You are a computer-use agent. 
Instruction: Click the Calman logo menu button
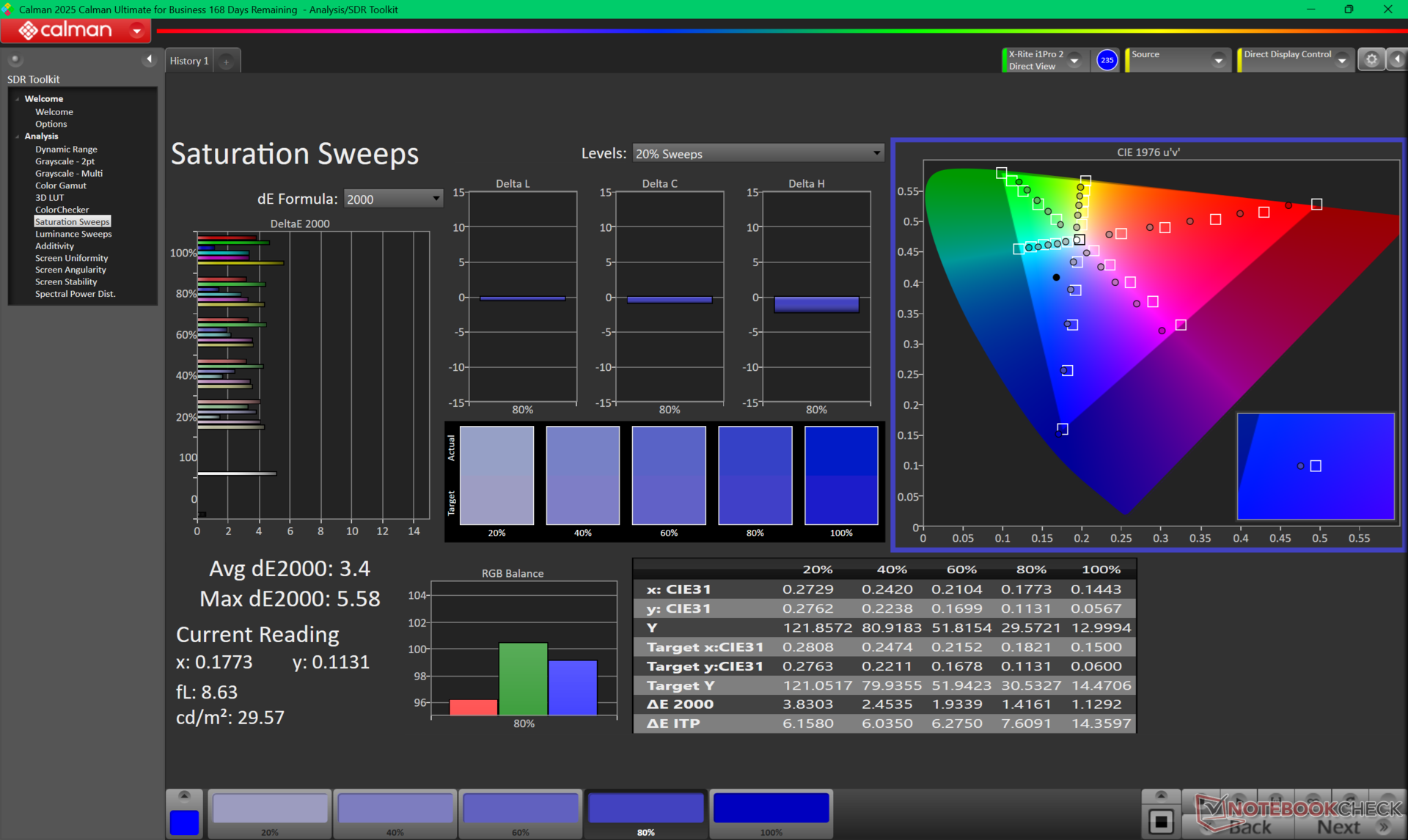coord(76,30)
